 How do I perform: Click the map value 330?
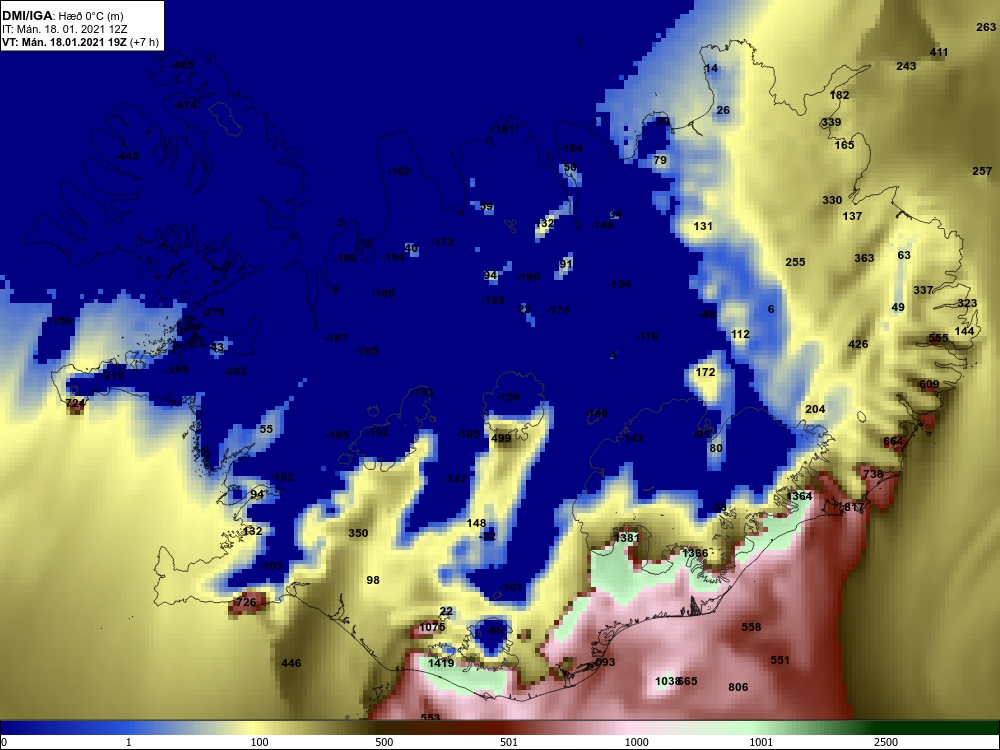pos(832,200)
